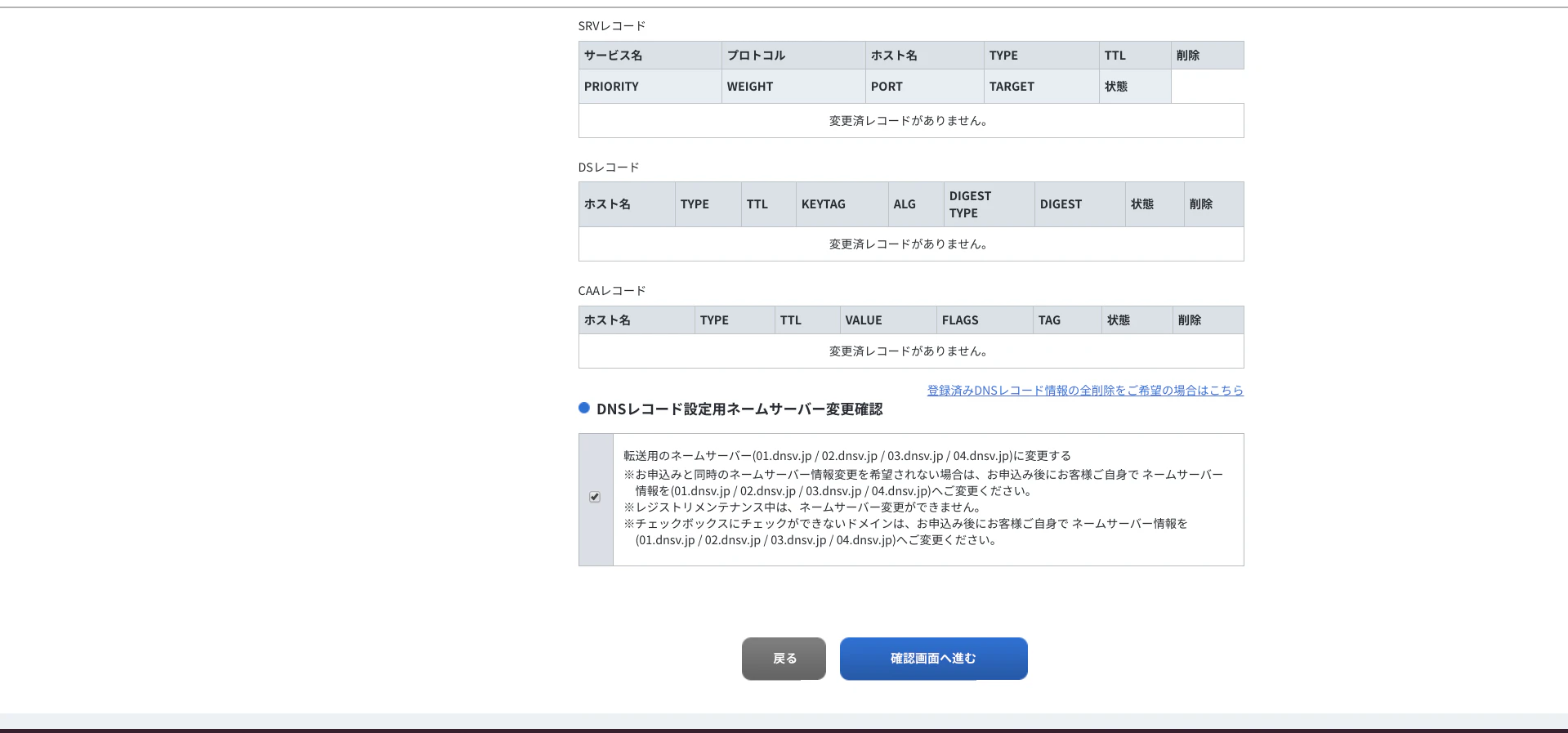This screenshot has height=733, width=1568.
Task: Click the SRVレコード section label
Action: (612, 26)
